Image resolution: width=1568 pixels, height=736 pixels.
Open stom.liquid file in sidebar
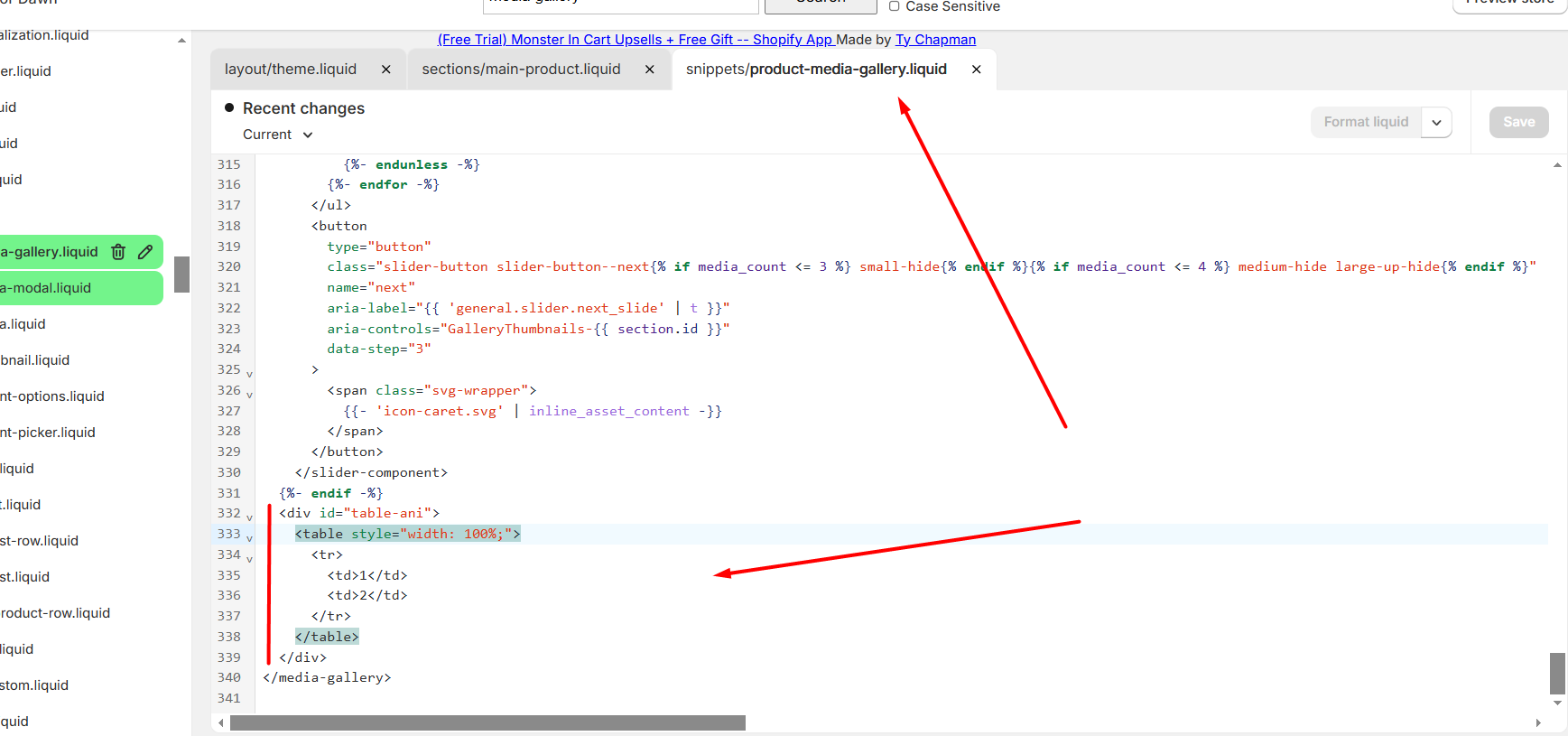click(34, 685)
